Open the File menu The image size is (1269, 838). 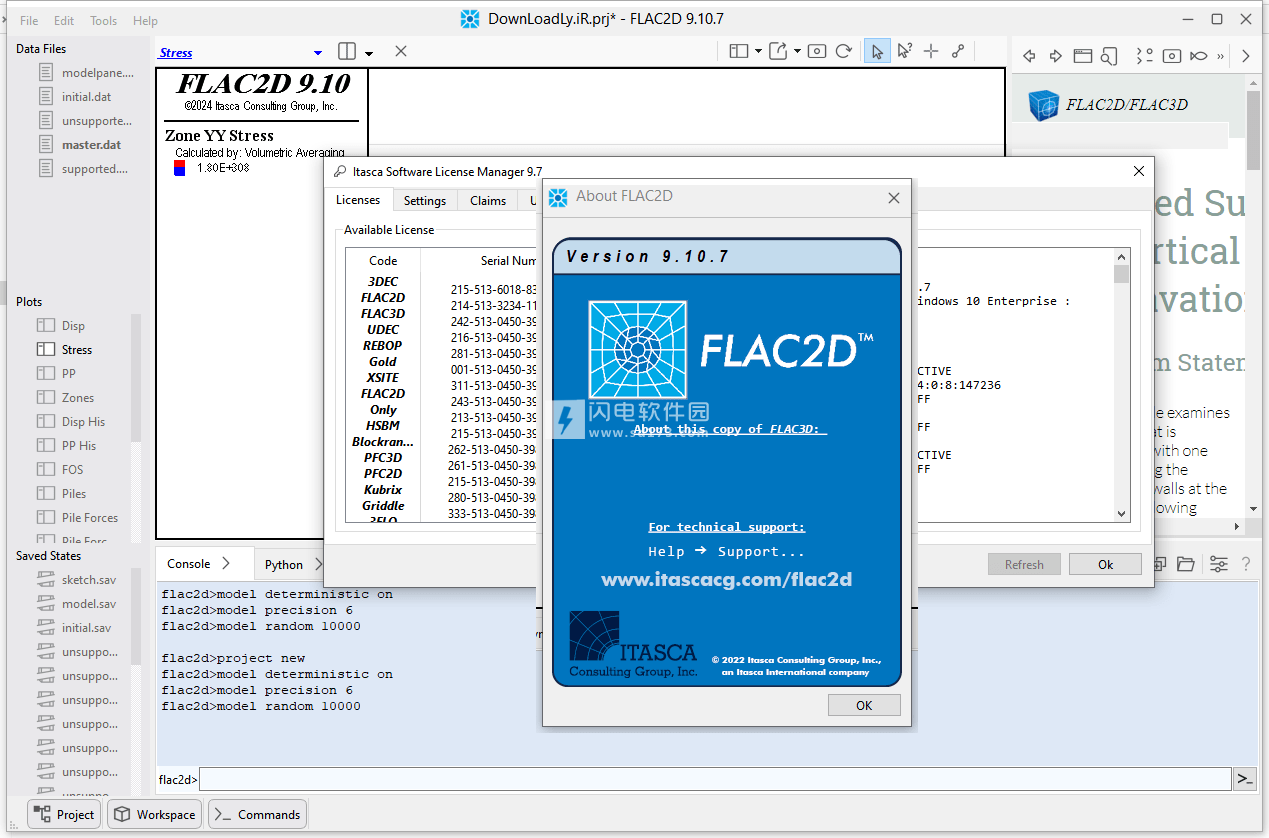[30, 20]
